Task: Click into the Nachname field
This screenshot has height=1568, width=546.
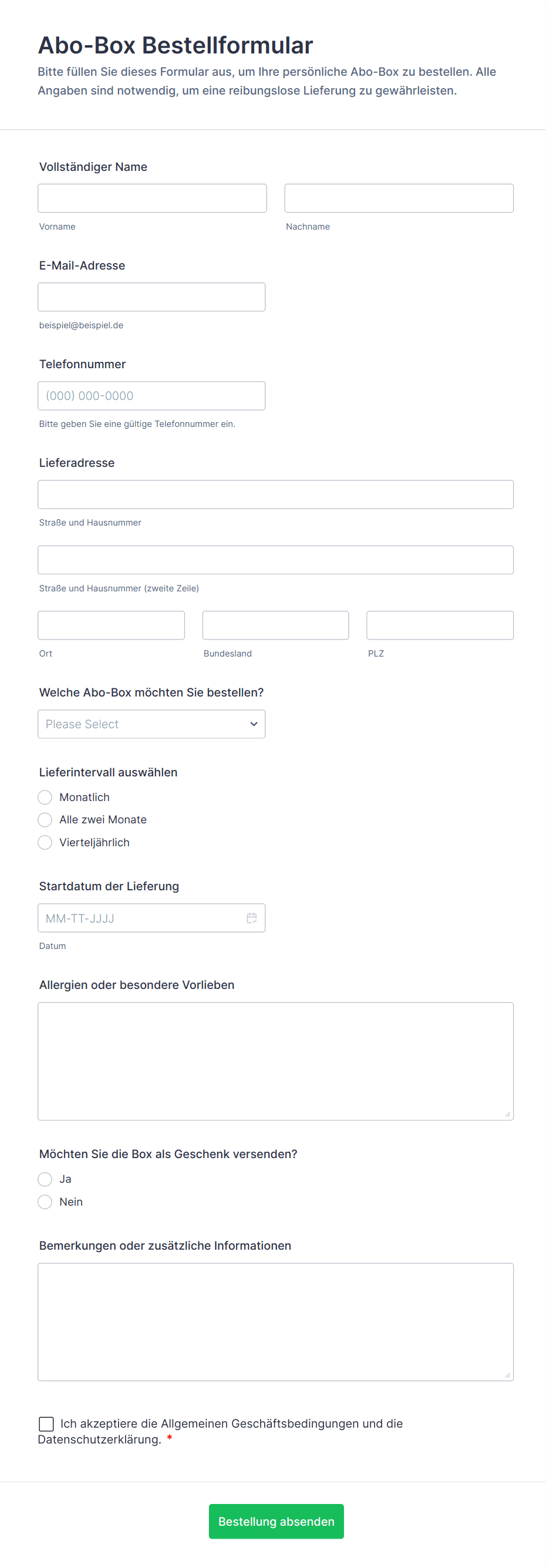Action: pos(398,198)
